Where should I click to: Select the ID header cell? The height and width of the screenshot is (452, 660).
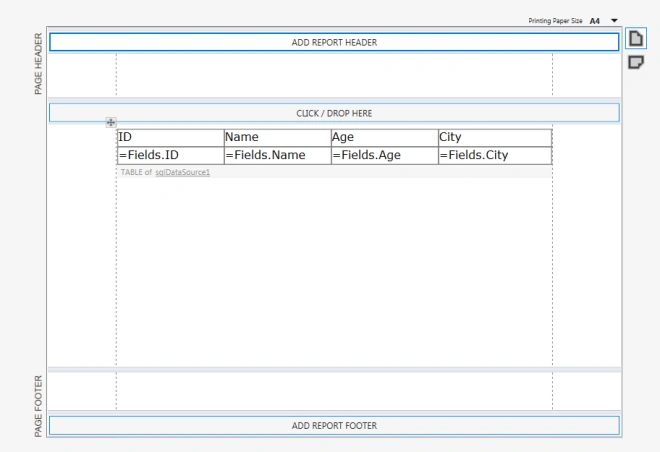coord(171,138)
